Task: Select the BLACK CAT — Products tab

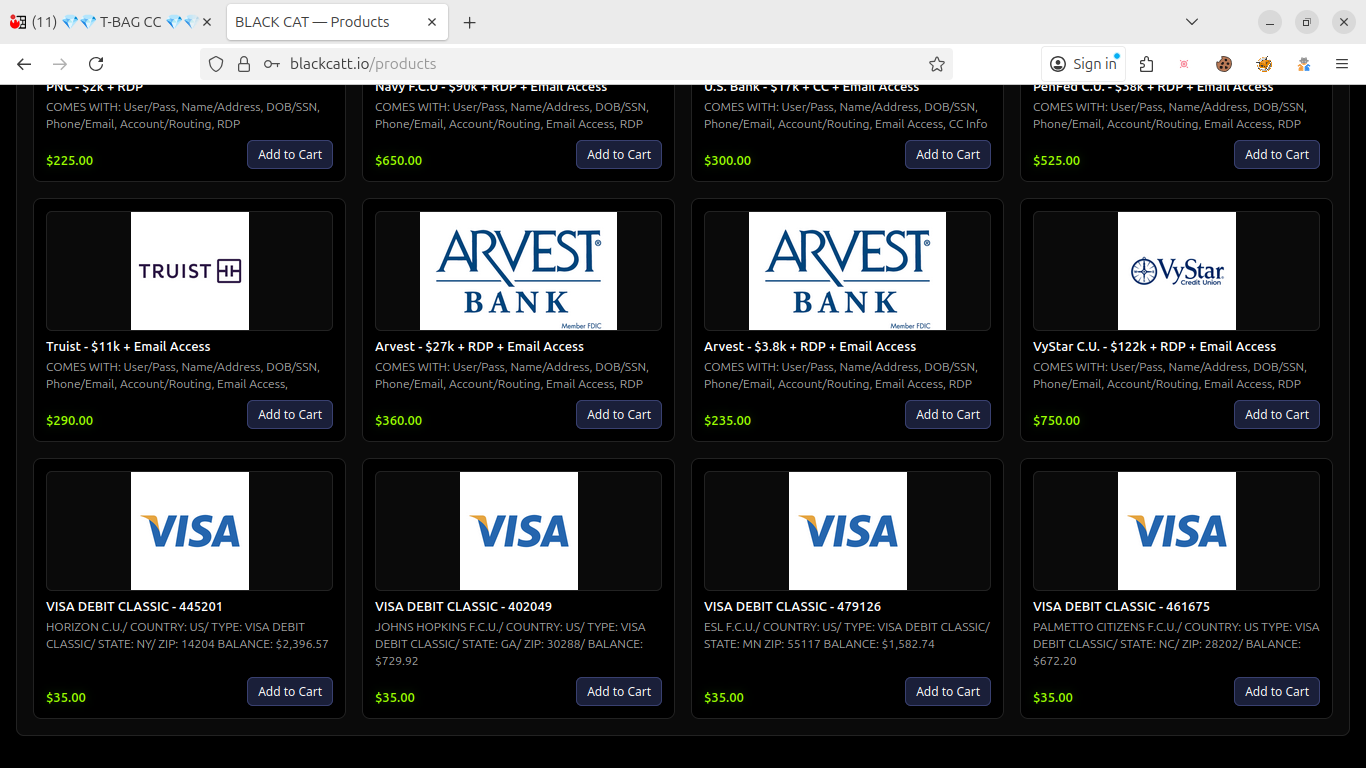Action: pyautogui.click(x=320, y=22)
